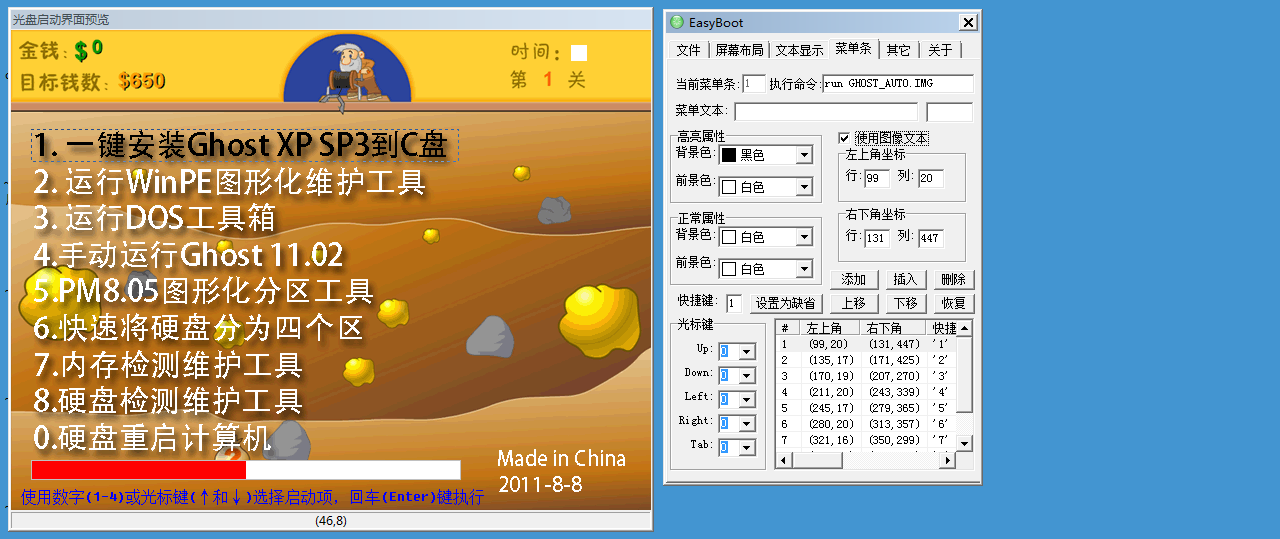Click 设置为缺省 button

(785, 303)
